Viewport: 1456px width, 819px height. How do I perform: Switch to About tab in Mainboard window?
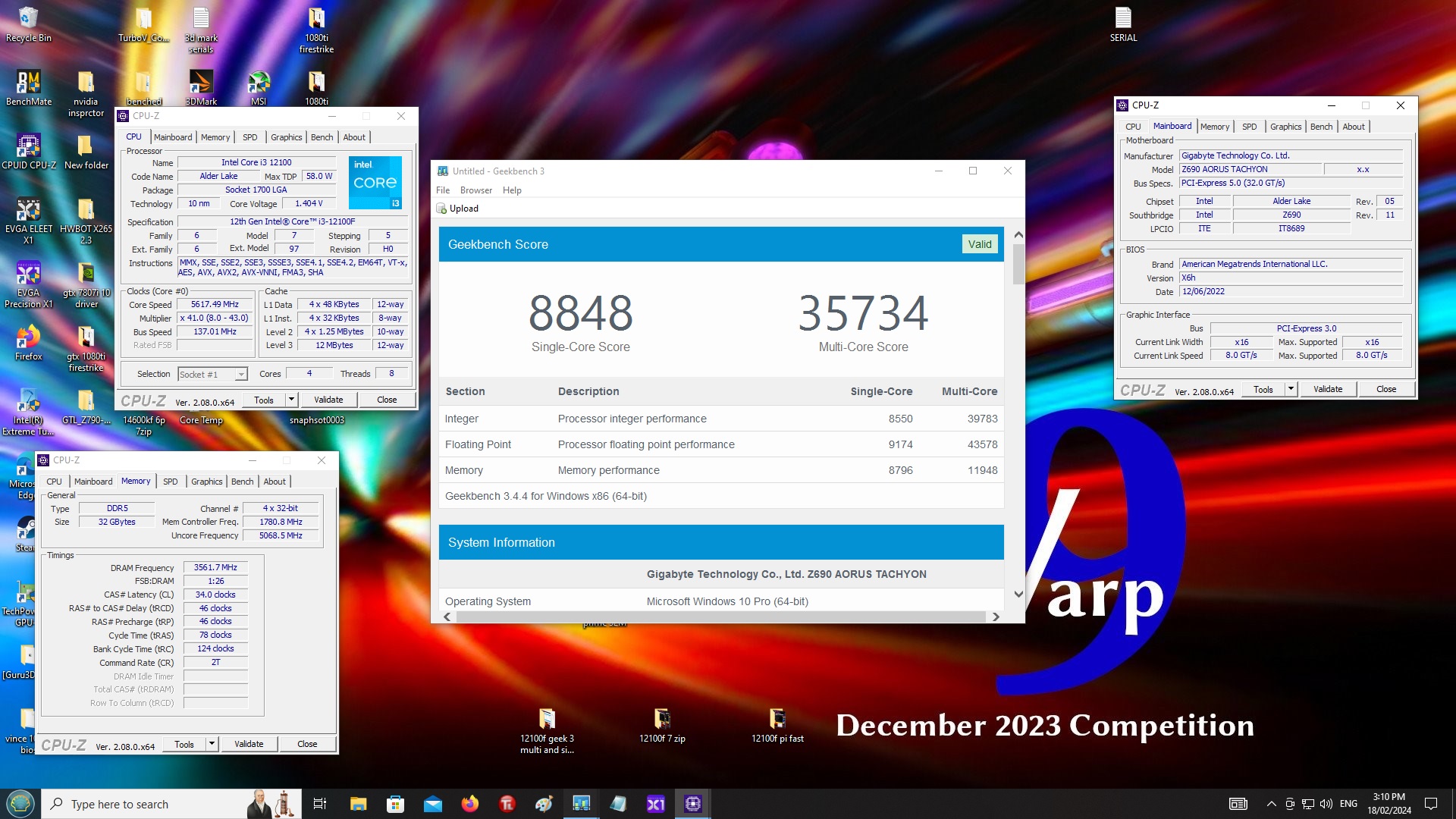1354,127
